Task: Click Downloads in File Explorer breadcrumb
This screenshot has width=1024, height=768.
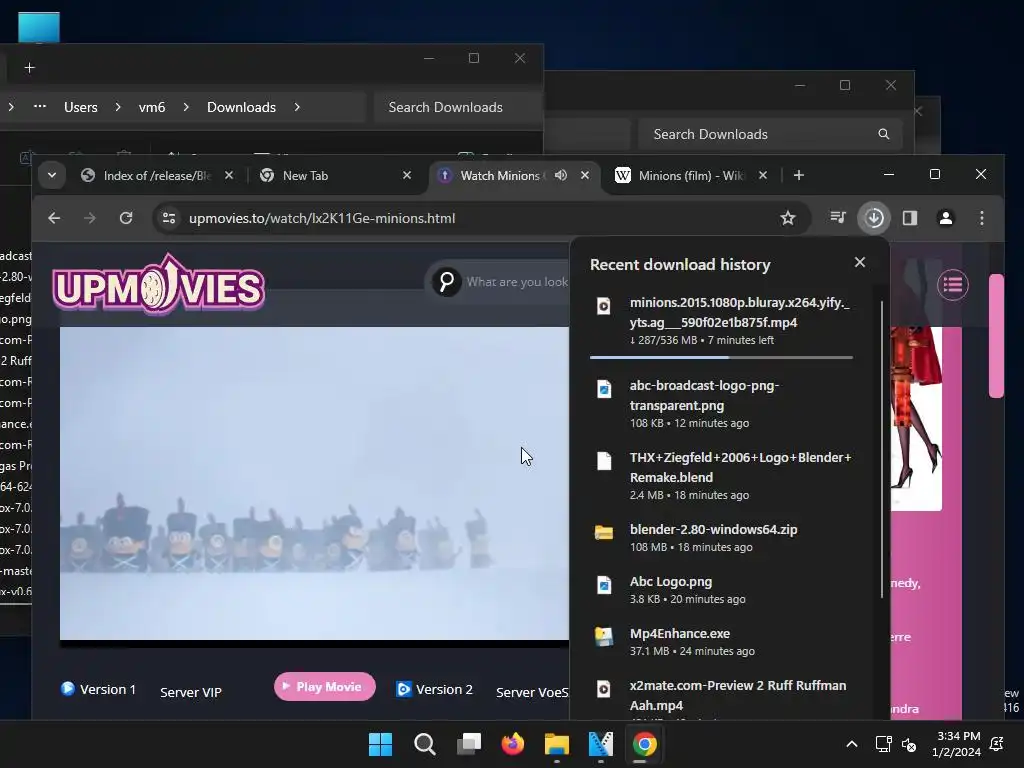Action: click(x=241, y=107)
